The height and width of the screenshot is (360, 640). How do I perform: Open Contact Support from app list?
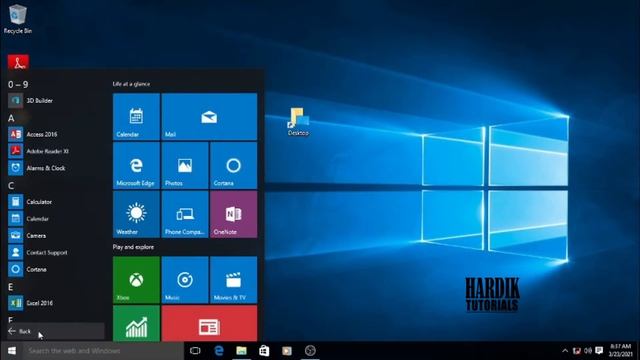[56, 253]
